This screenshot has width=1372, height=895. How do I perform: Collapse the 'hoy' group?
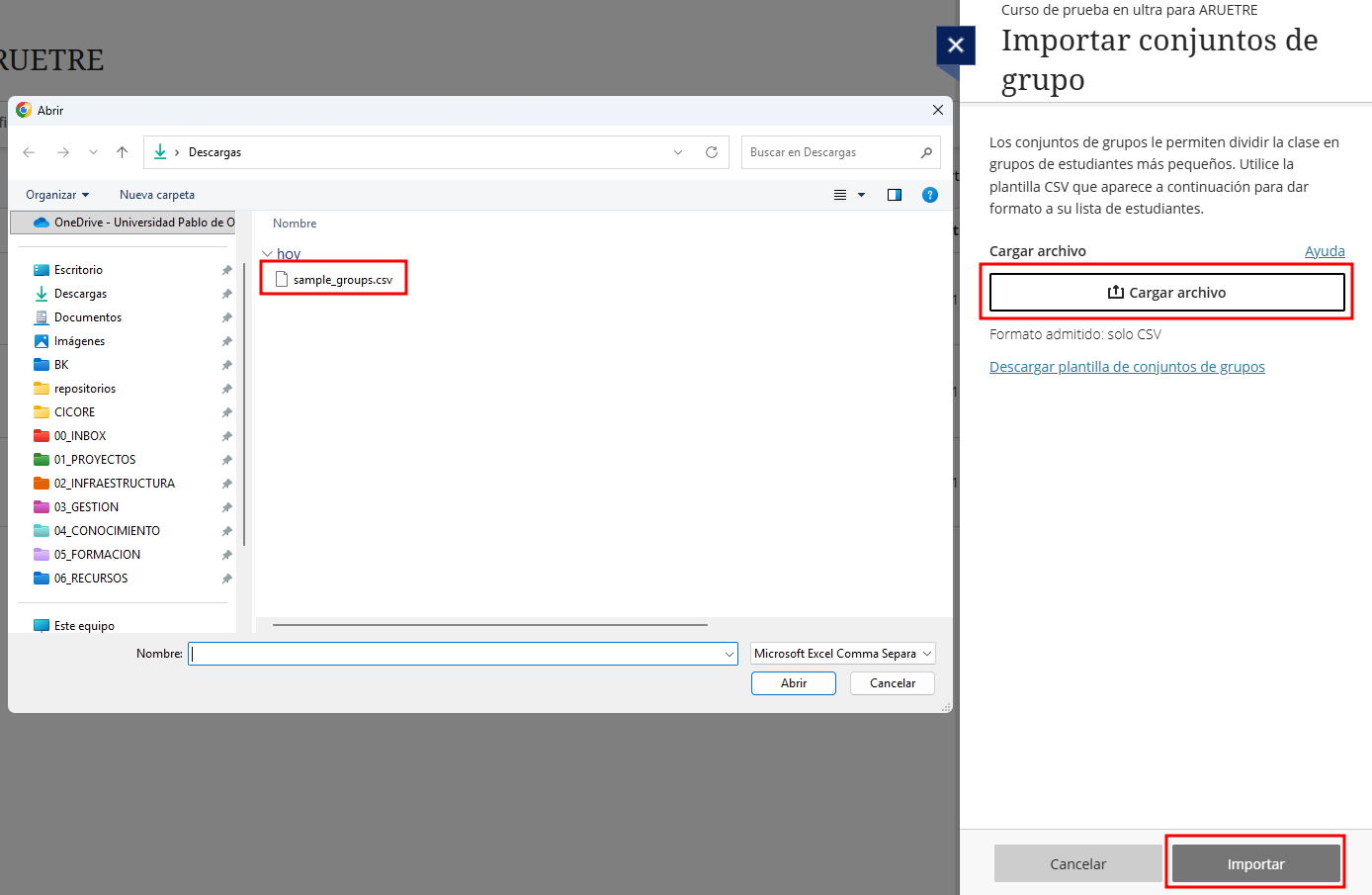coord(267,254)
